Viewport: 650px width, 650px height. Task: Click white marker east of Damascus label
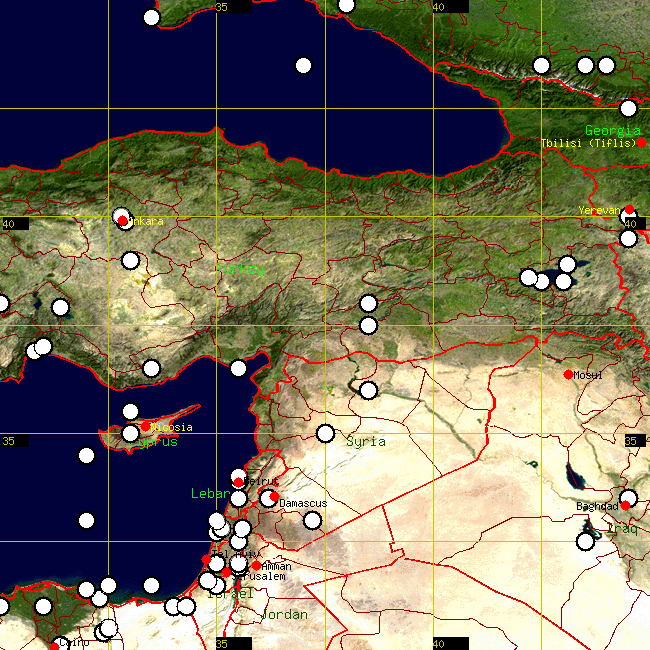click(x=313, y=520)
